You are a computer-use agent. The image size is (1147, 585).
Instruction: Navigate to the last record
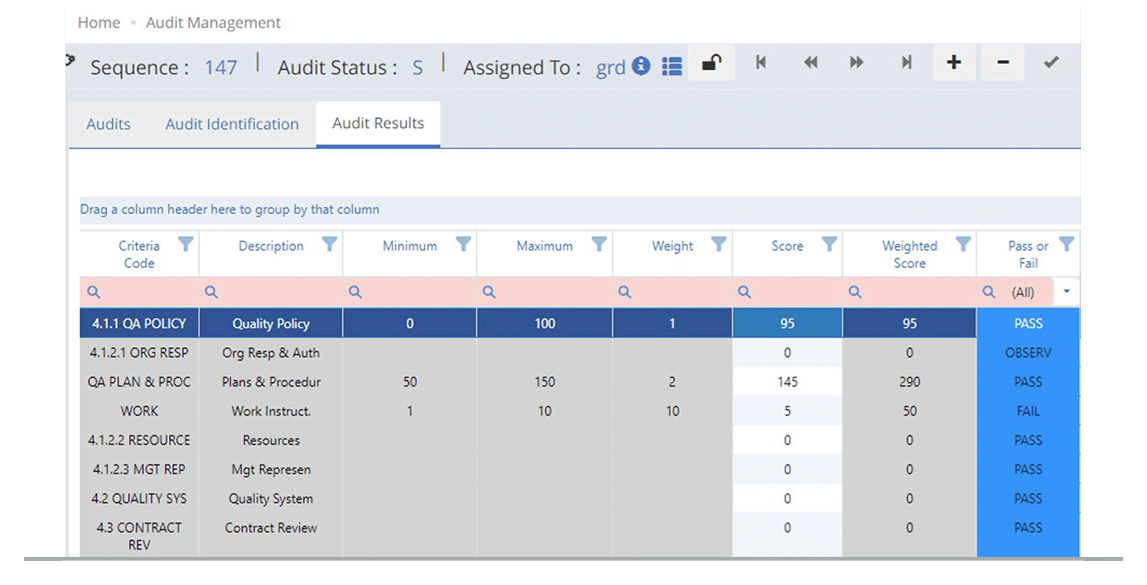point(905,62)
